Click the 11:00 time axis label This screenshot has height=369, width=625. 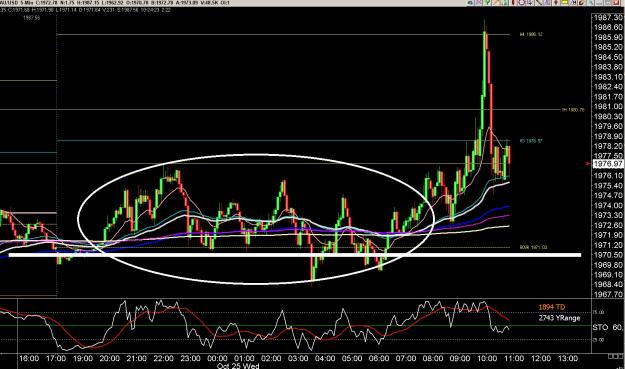[514, 358]
